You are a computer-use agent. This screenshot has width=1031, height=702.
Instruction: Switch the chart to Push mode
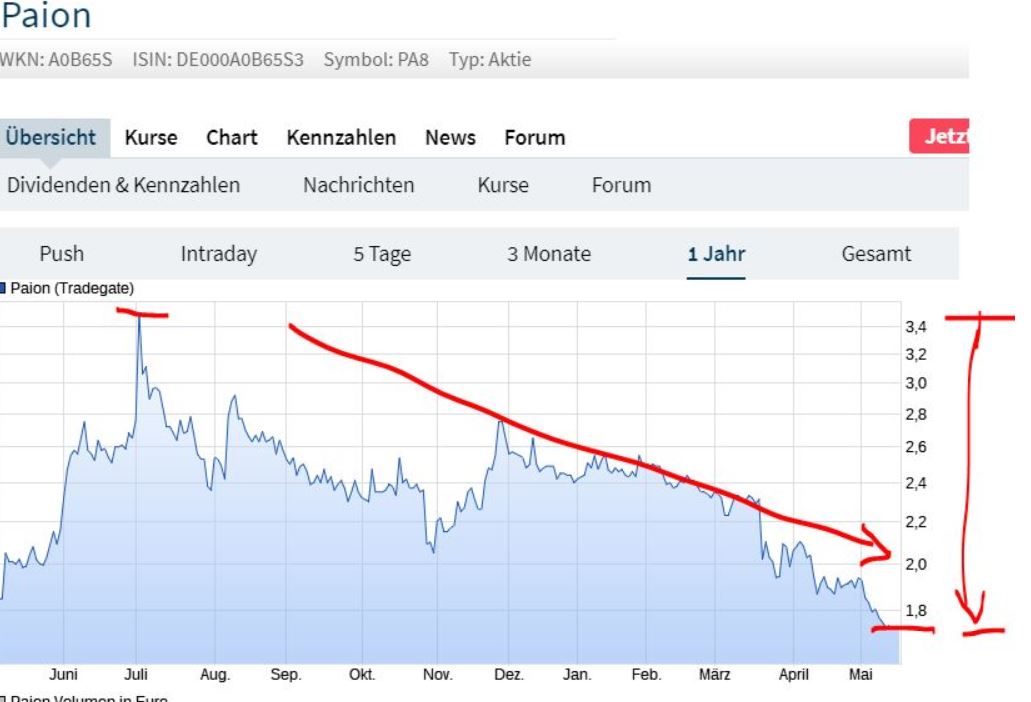point(62,254)
